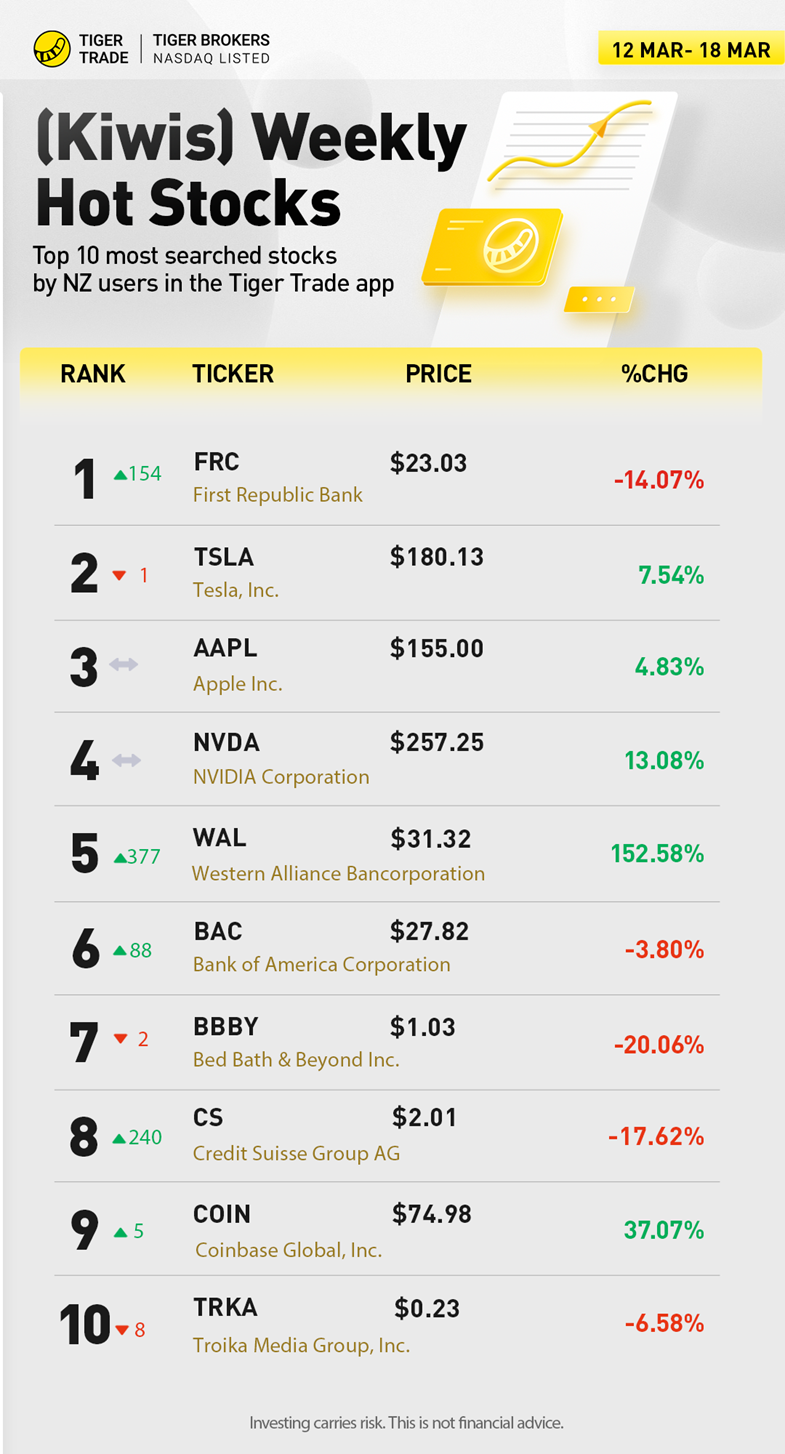The height and width of the screenshot is (1454, 785).
Task: Click the green up arrow beside WAL
Action: tap(120, 857)
